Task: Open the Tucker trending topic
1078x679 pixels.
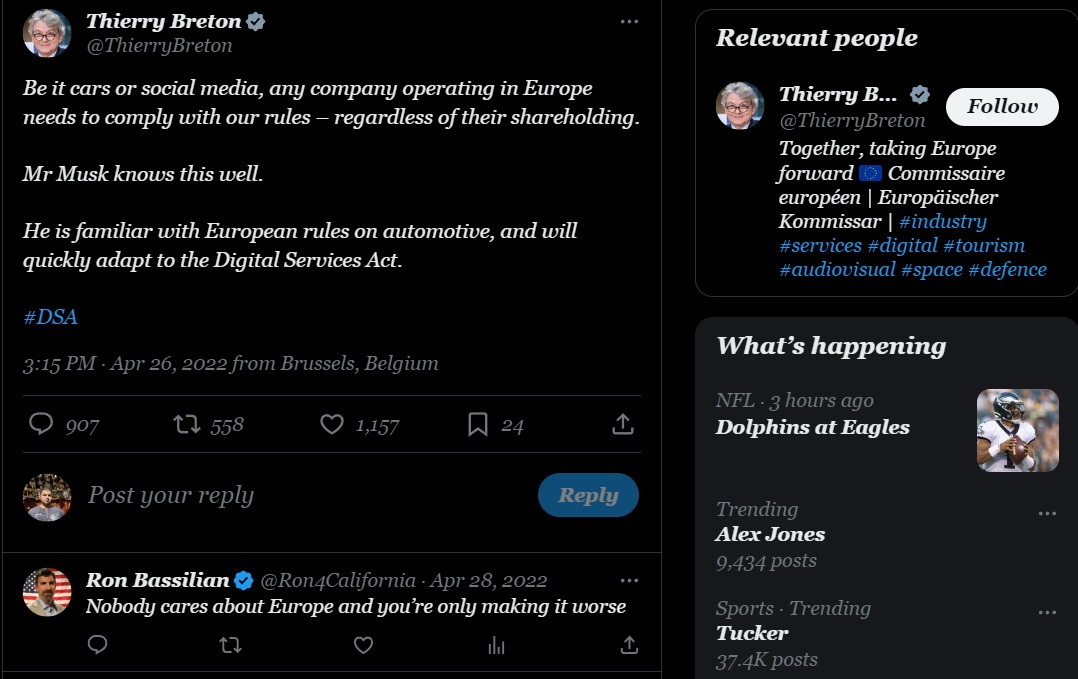Action: pyautogui.click(x=752, y=633)
